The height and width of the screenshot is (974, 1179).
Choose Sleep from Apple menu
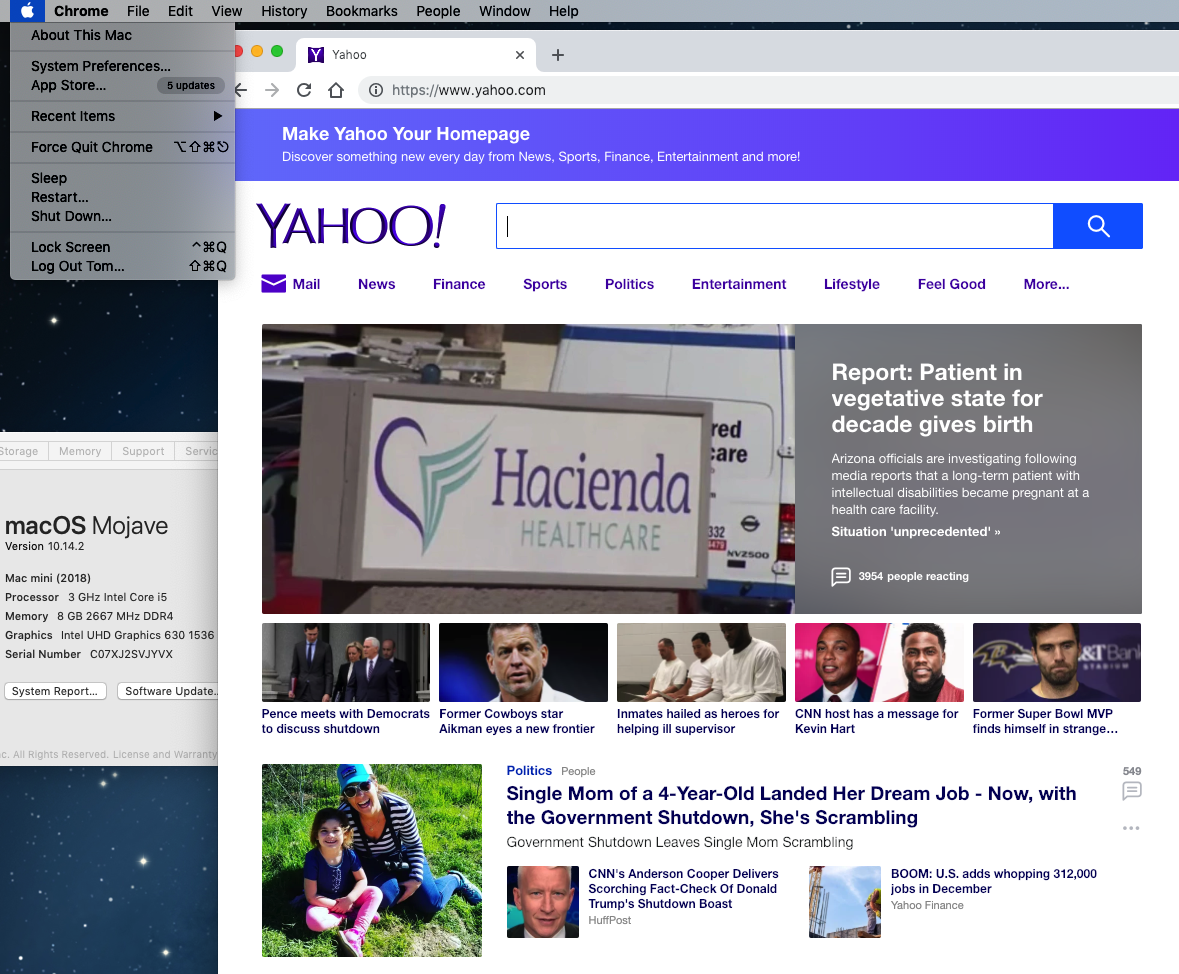tap(123, 178)
